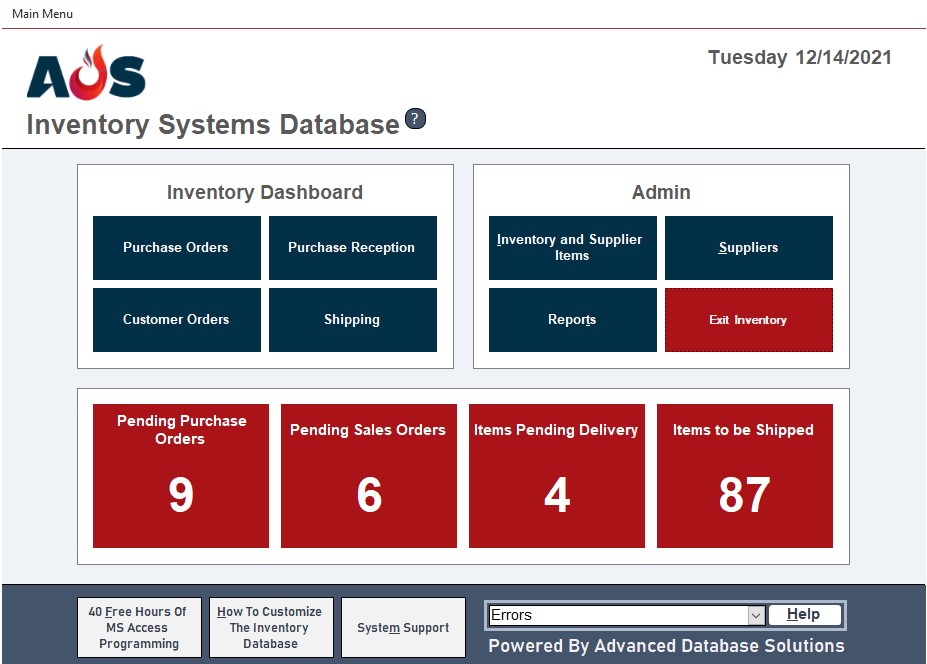
Task: Expand the Errors dropdown arrow
Action: point(756,616)
